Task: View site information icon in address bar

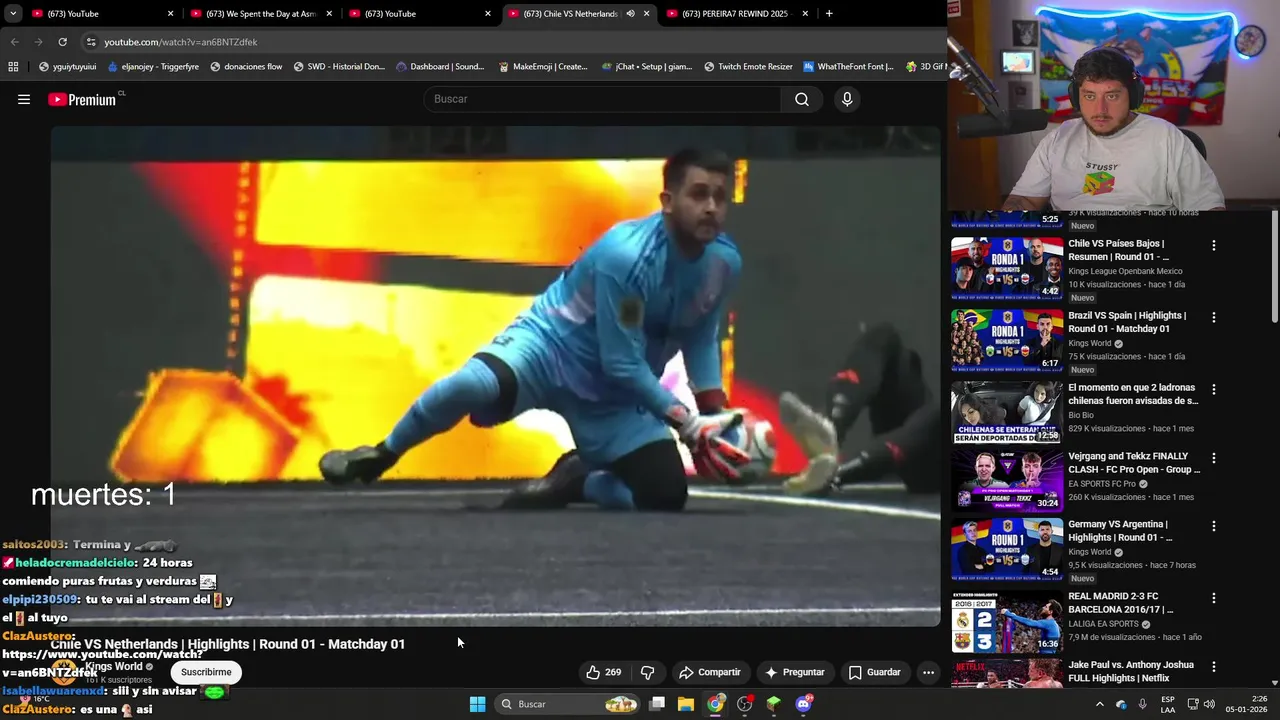Action: point(91,42)
